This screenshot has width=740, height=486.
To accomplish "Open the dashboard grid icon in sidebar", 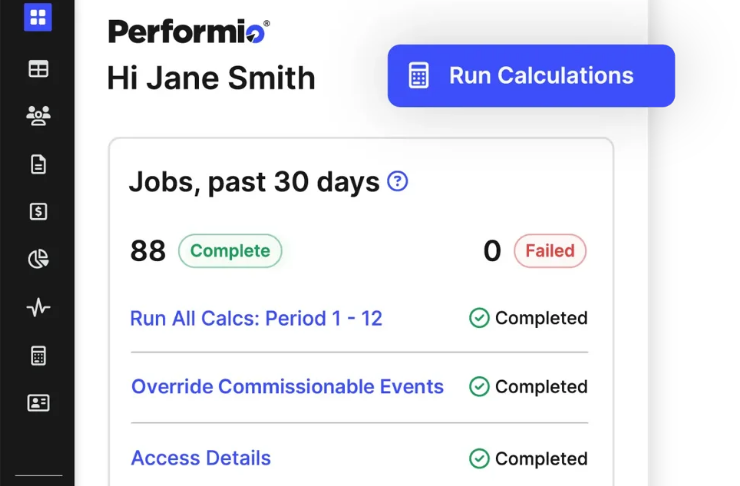I will tap(38, 17).
